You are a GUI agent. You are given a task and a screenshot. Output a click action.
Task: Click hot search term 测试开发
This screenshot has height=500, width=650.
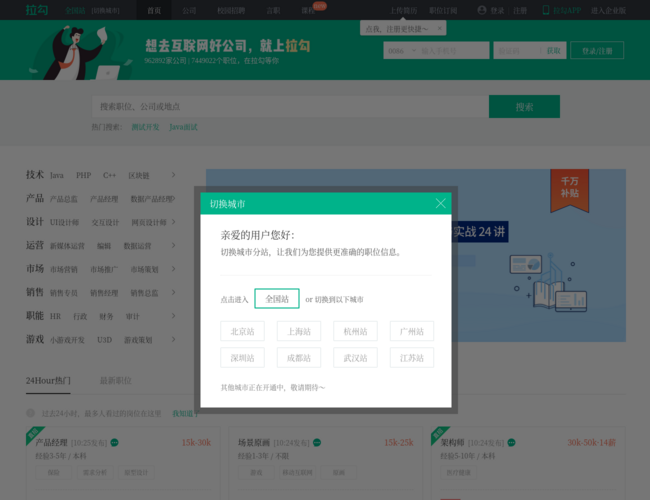[145, 127]
